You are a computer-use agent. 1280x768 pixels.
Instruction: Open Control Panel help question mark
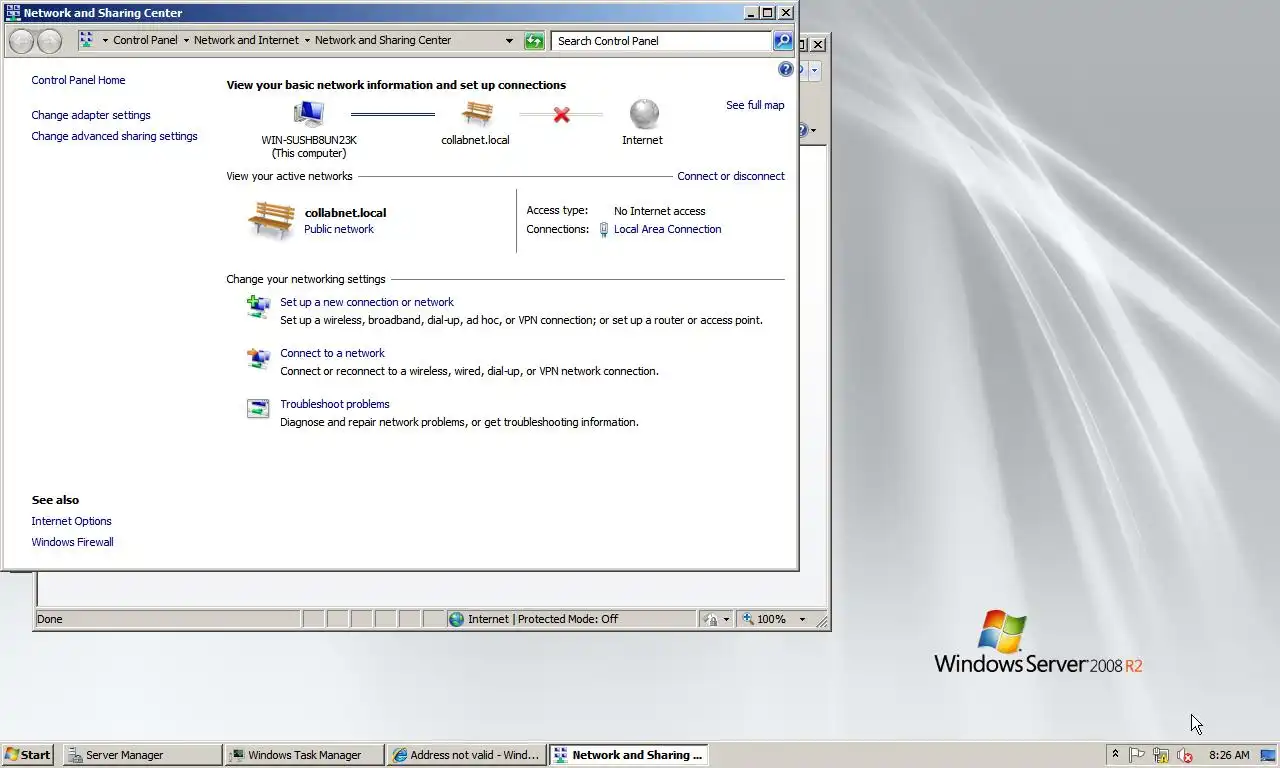pos(785,69)
